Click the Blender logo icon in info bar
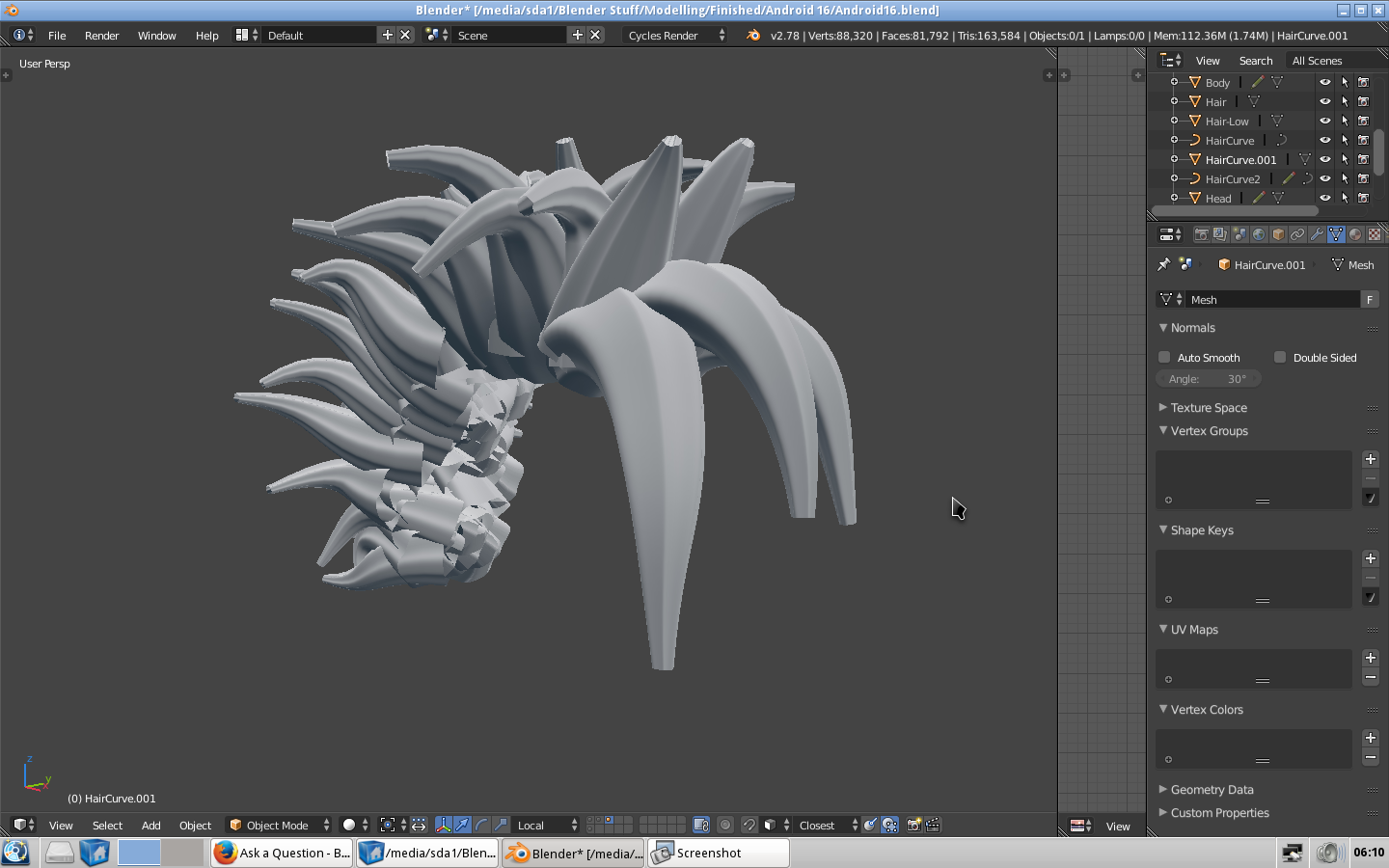The width and height of the screenshot is (1389, 868). click(x=753, y=35)
